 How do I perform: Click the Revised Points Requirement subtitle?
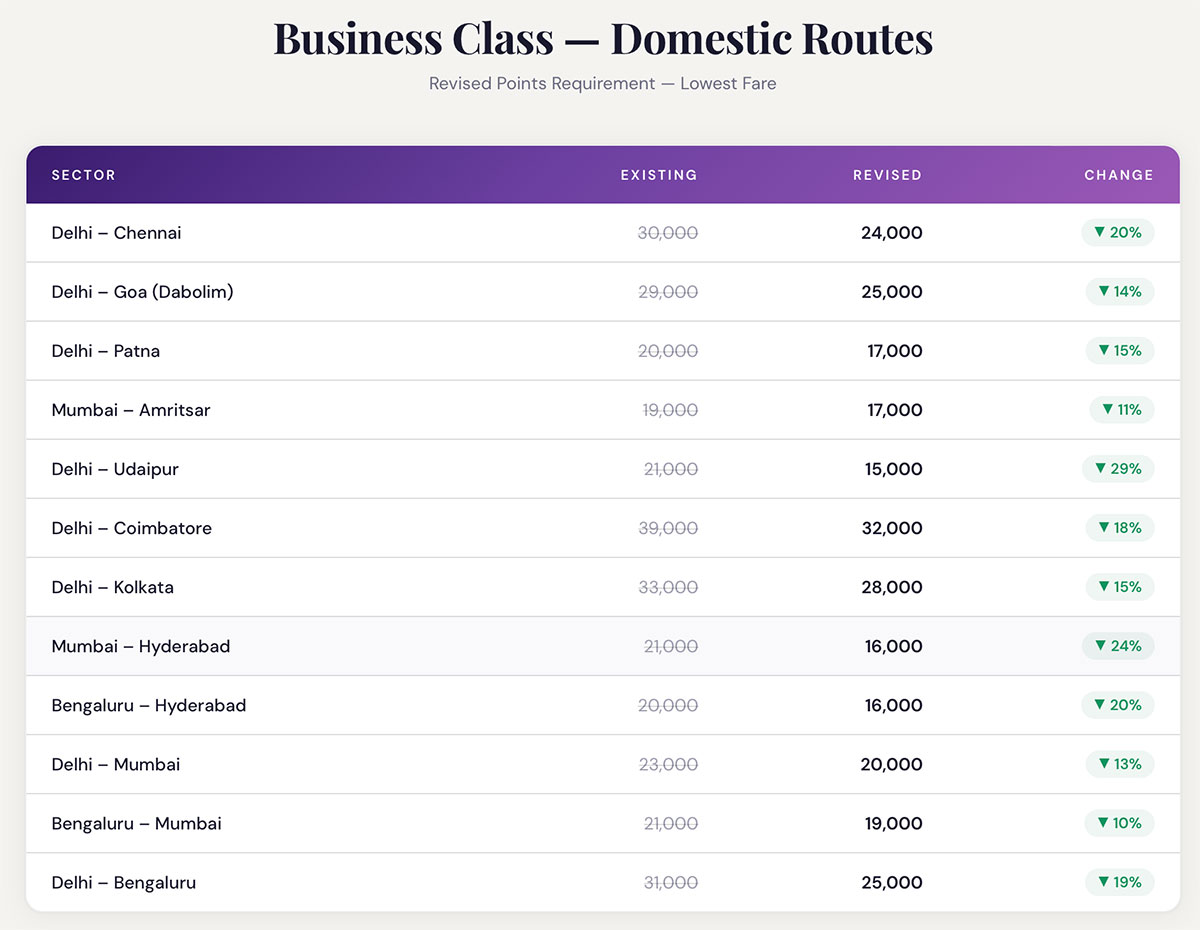tap(602, 84)
